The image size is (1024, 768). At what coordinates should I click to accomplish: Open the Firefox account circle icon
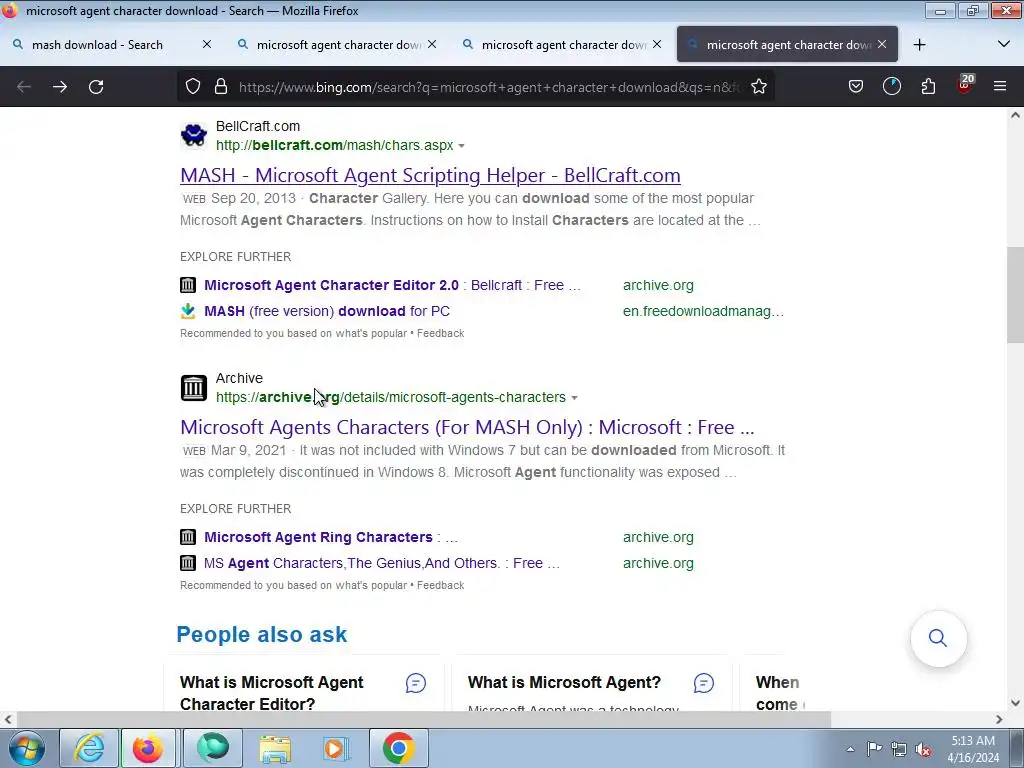coord(891,87)
